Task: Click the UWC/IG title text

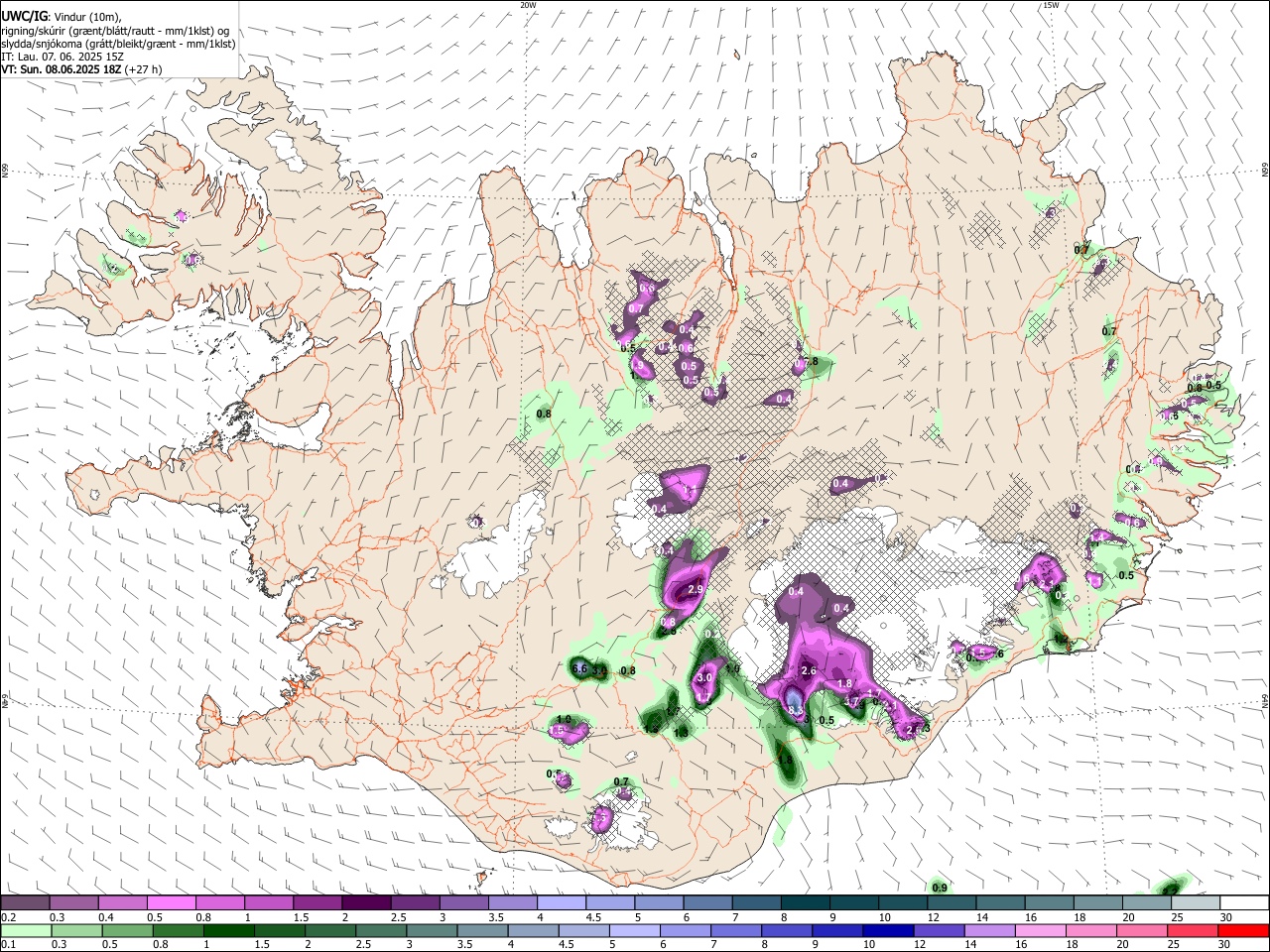Action: coord(24,17)
